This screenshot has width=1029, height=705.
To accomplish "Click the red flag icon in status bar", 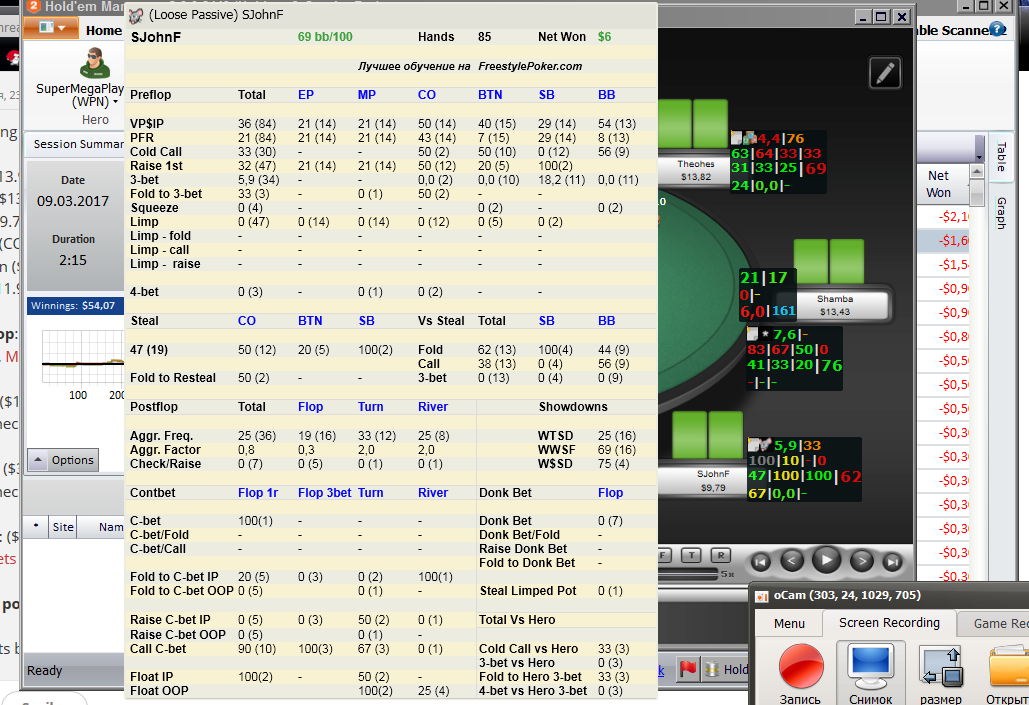I will pyautogui.click(x=688, y=669).
